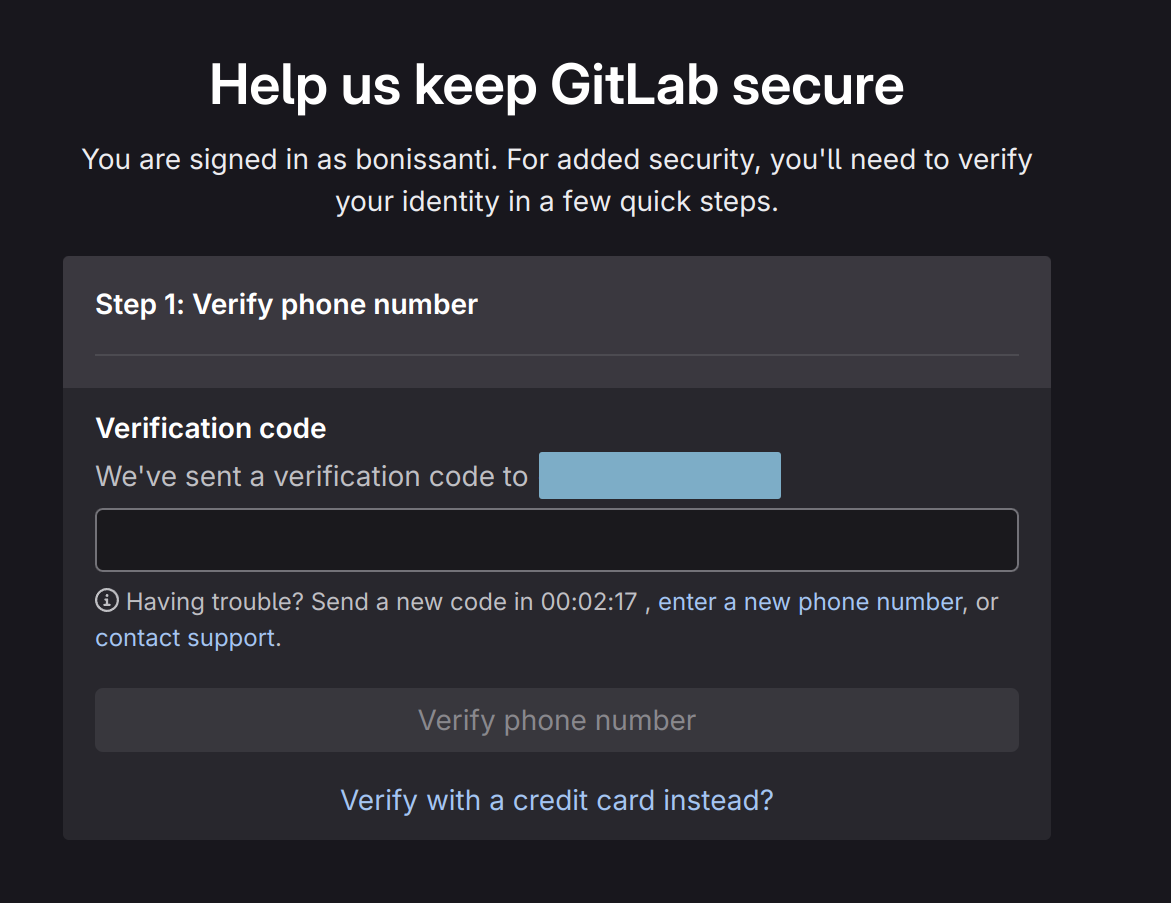This screenshot has height=903, width=1171.
Task: Click the Having trouble? text
Action: [x=215, y=602]
